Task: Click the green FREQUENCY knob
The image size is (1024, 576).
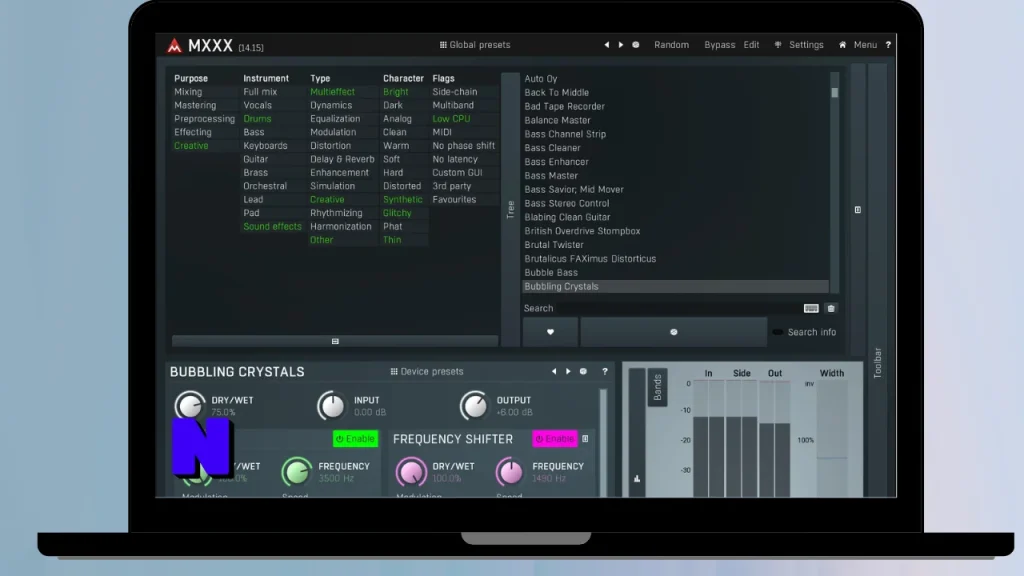Action: tap(296, 472)
